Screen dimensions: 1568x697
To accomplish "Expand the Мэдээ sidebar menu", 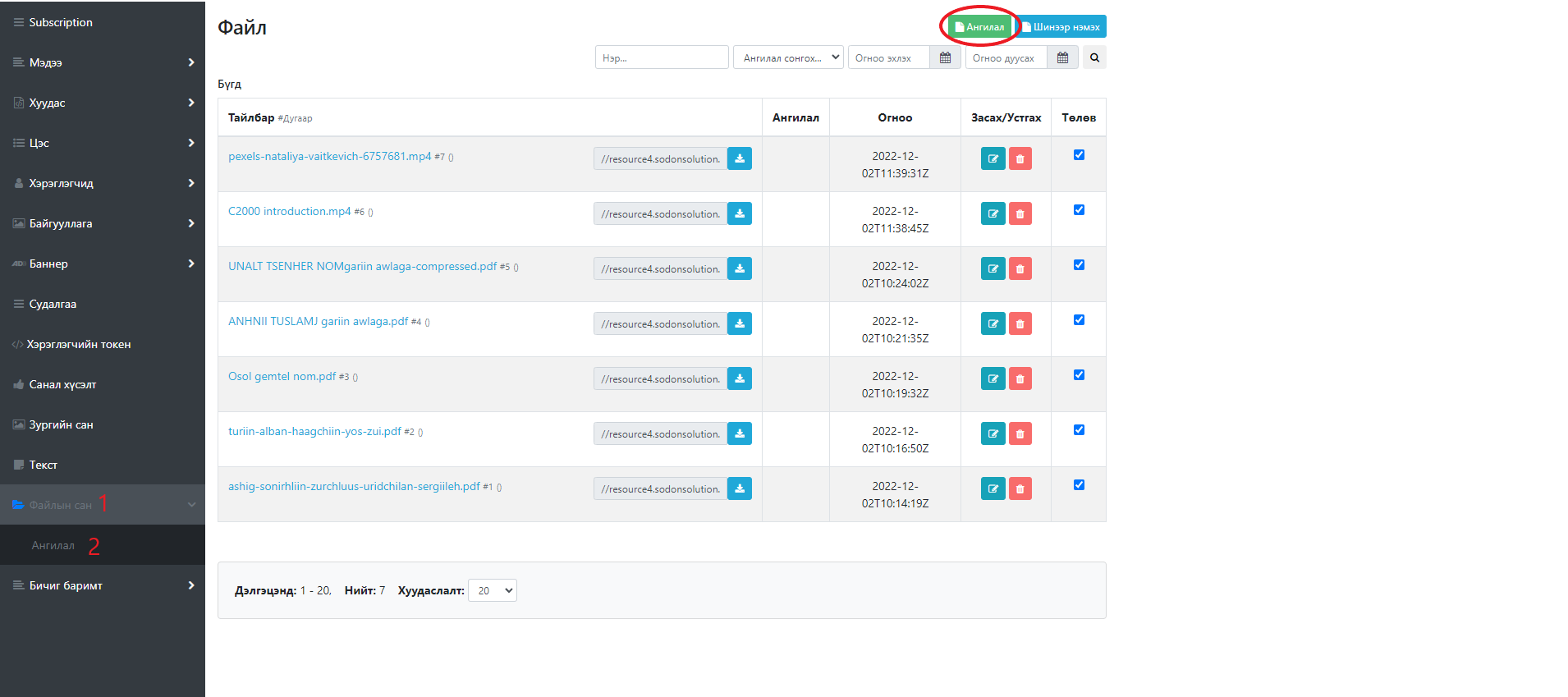I will (x=103, y=62).
